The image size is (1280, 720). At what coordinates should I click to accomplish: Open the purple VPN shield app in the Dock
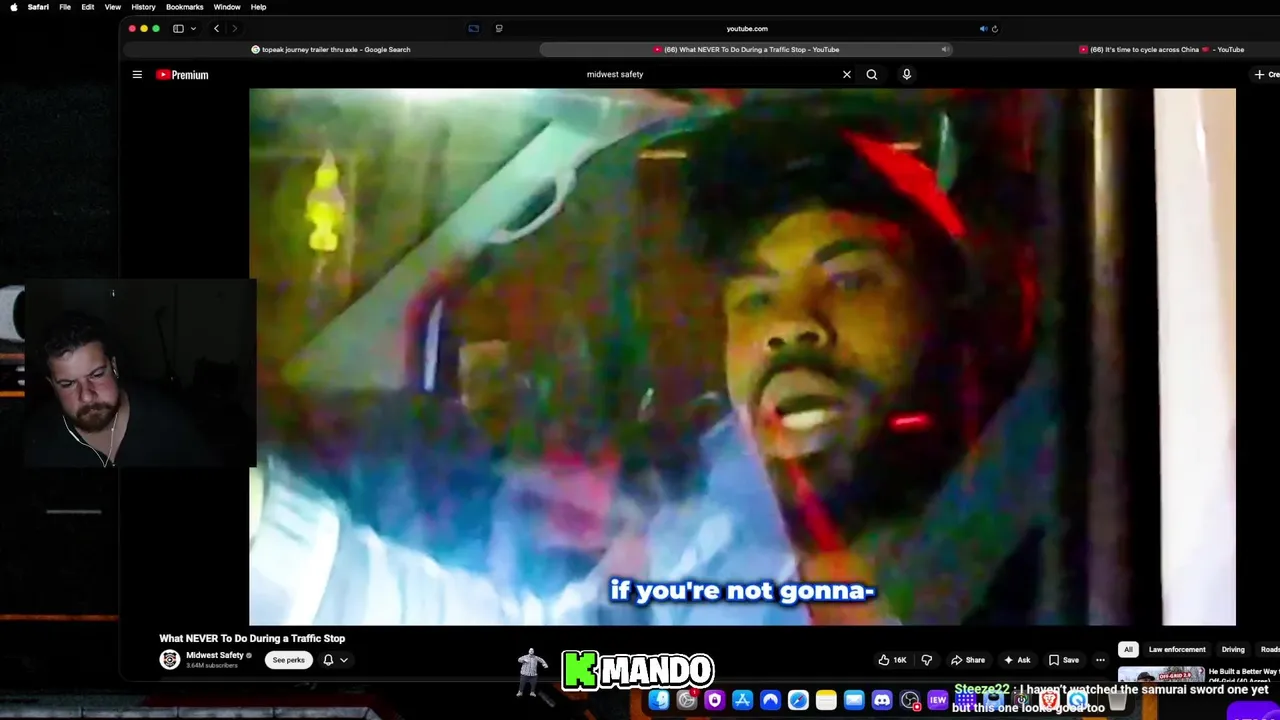click(714, 700)
